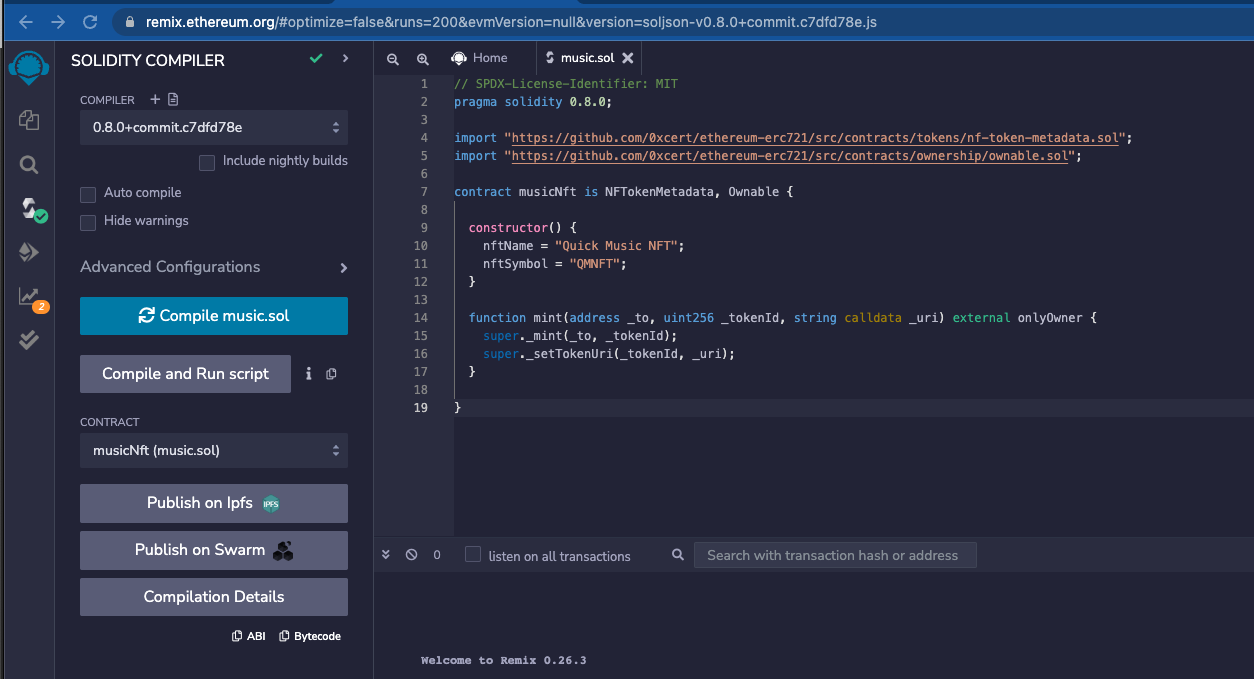Click the zoom out magnifier icon
1254x679 pixels.
tap(392, 59)
